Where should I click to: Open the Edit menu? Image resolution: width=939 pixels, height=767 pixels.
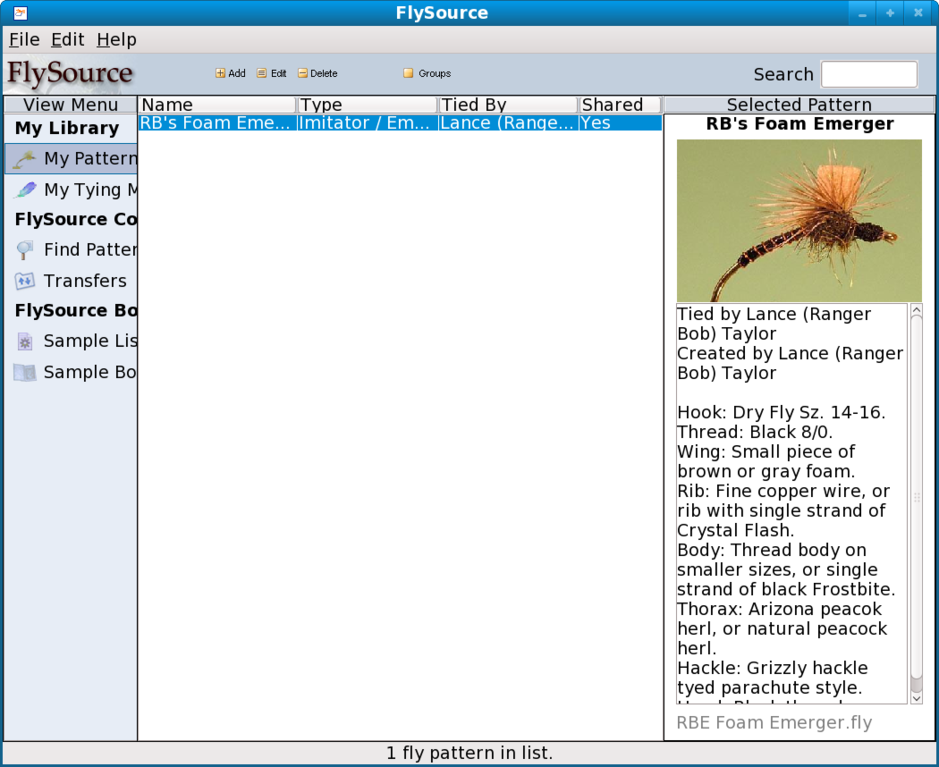pyautogui.click(x=68, y=40)
